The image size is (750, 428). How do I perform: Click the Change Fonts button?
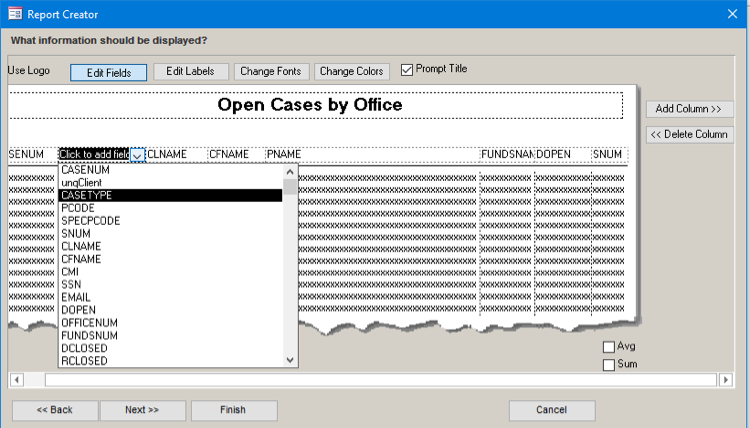[x=271, y=72]
